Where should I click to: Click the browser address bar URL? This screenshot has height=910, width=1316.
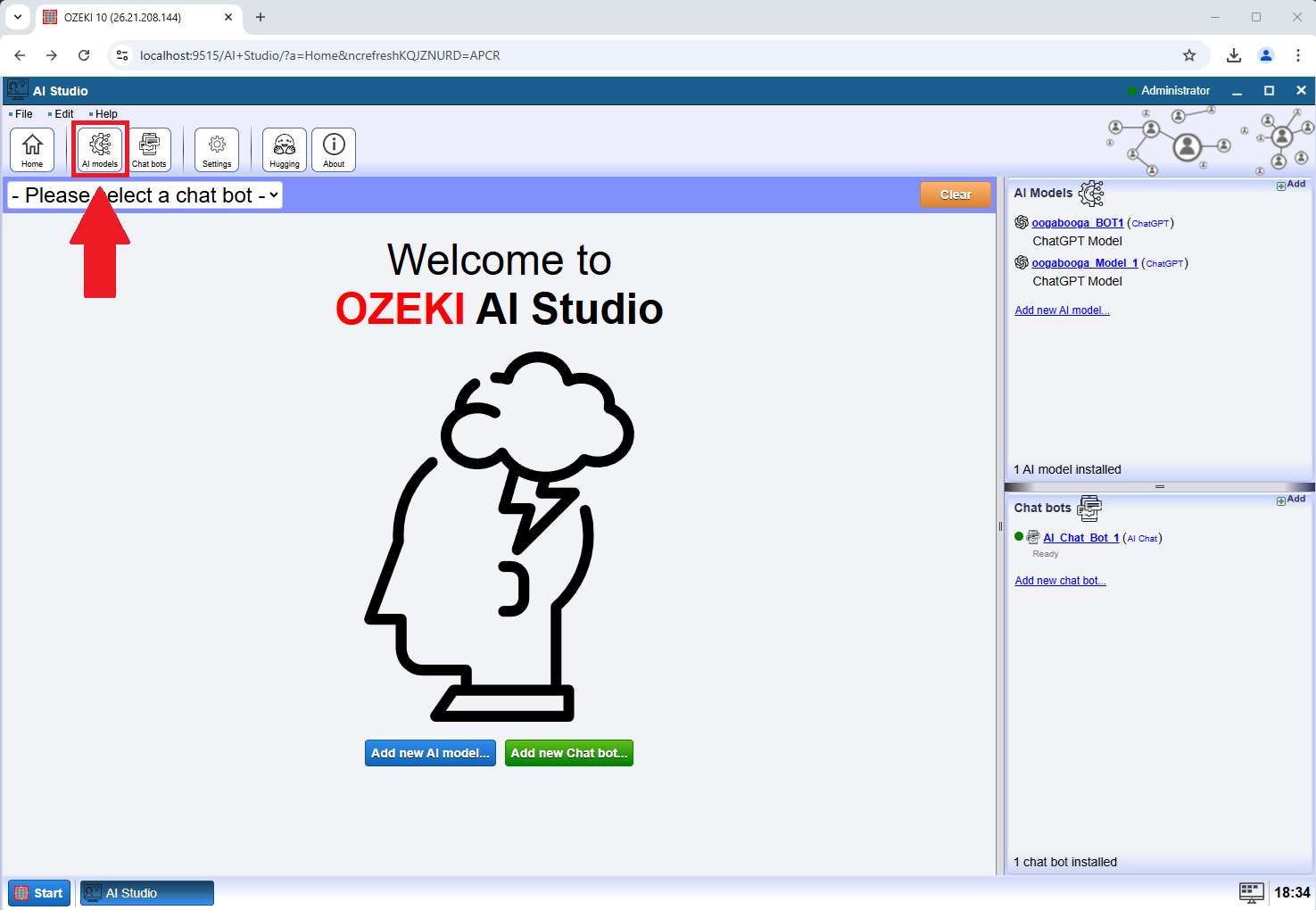[320, 55]
